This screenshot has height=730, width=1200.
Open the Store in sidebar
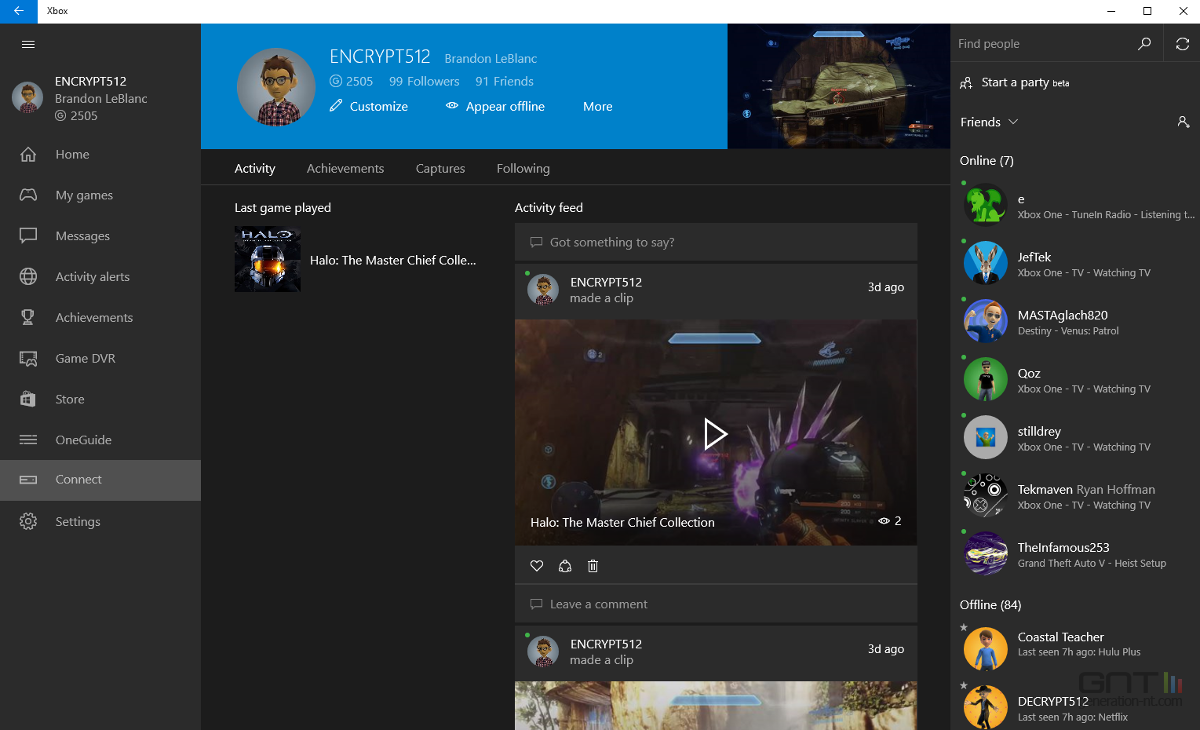tap(100, 399)
